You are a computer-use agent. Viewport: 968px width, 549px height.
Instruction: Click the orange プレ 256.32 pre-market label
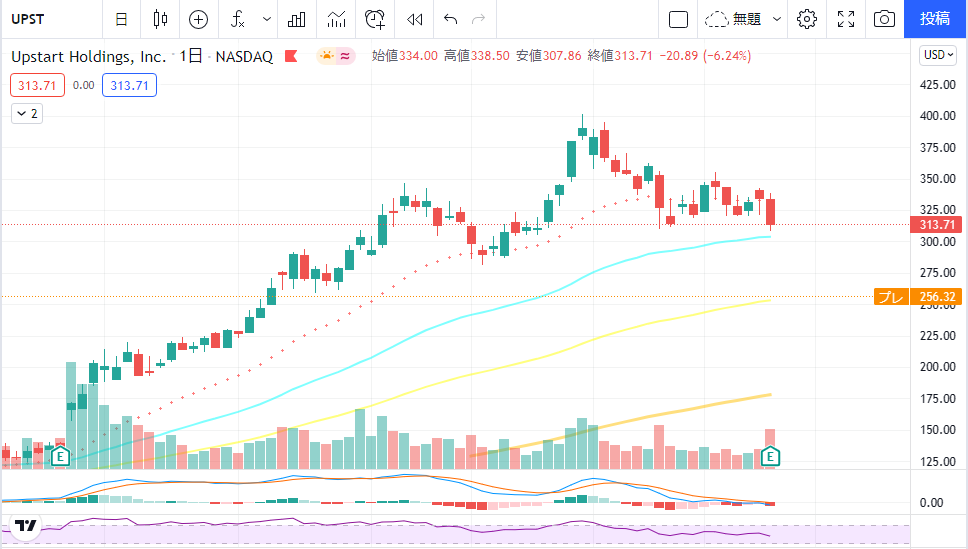point(918,297)
